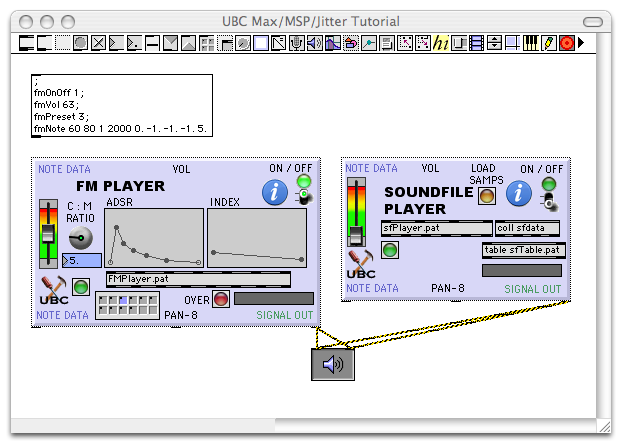Select the pencil tool in palette
Viewport: 621px width, 443px height.
click(x=549, y=43)
